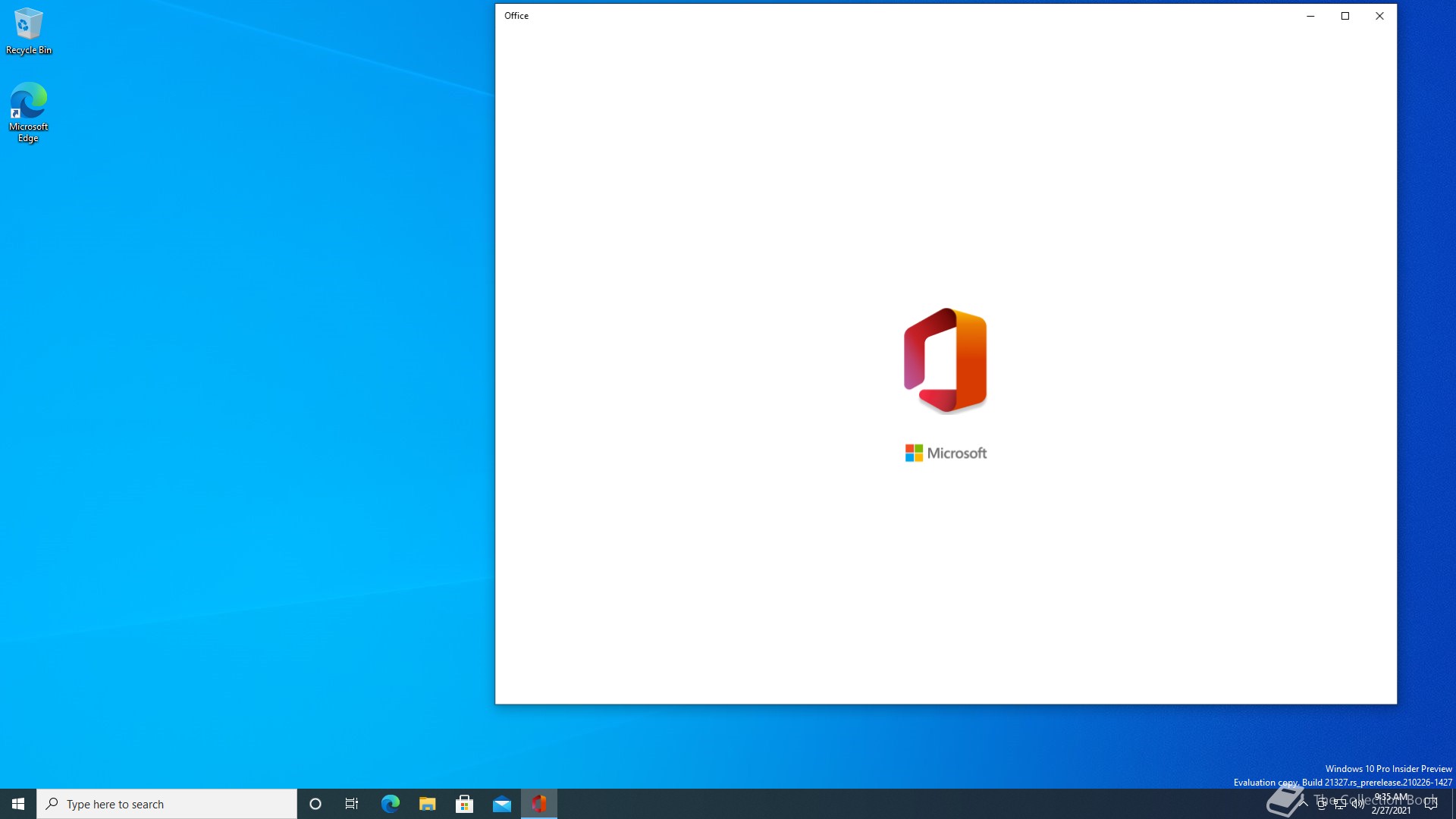Image resolution: width=1456 pixels, height=819 pixels.
Task: Close the Office window
Action: click(1379, 16)
